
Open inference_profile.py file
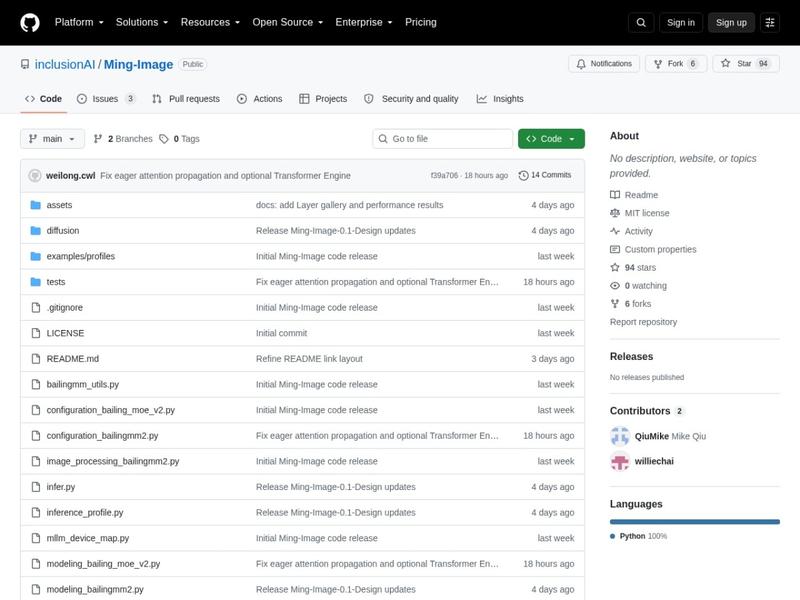pyautogui.click(x=85, y=512)
